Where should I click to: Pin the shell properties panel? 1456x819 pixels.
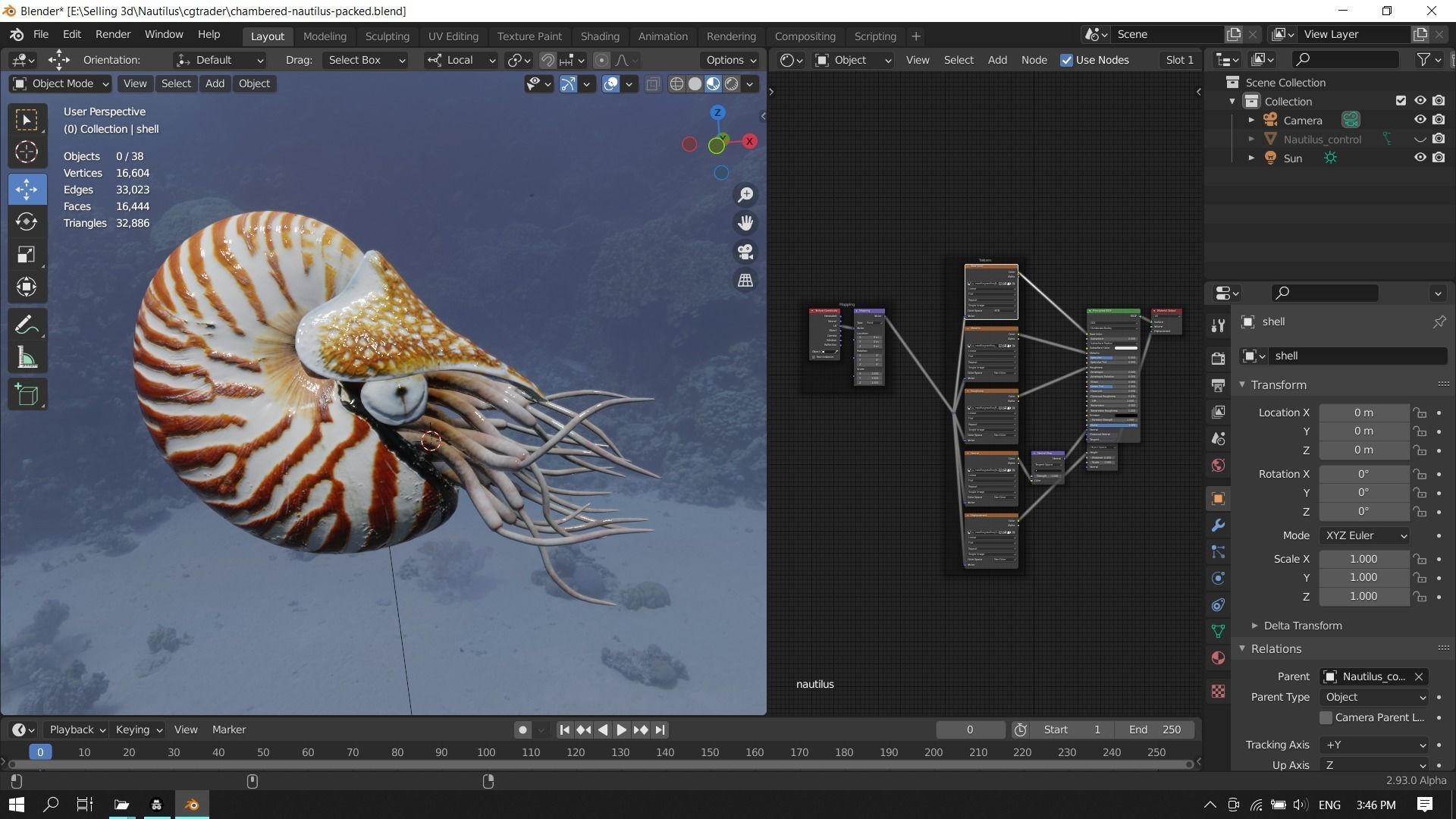pos(1439,322)
